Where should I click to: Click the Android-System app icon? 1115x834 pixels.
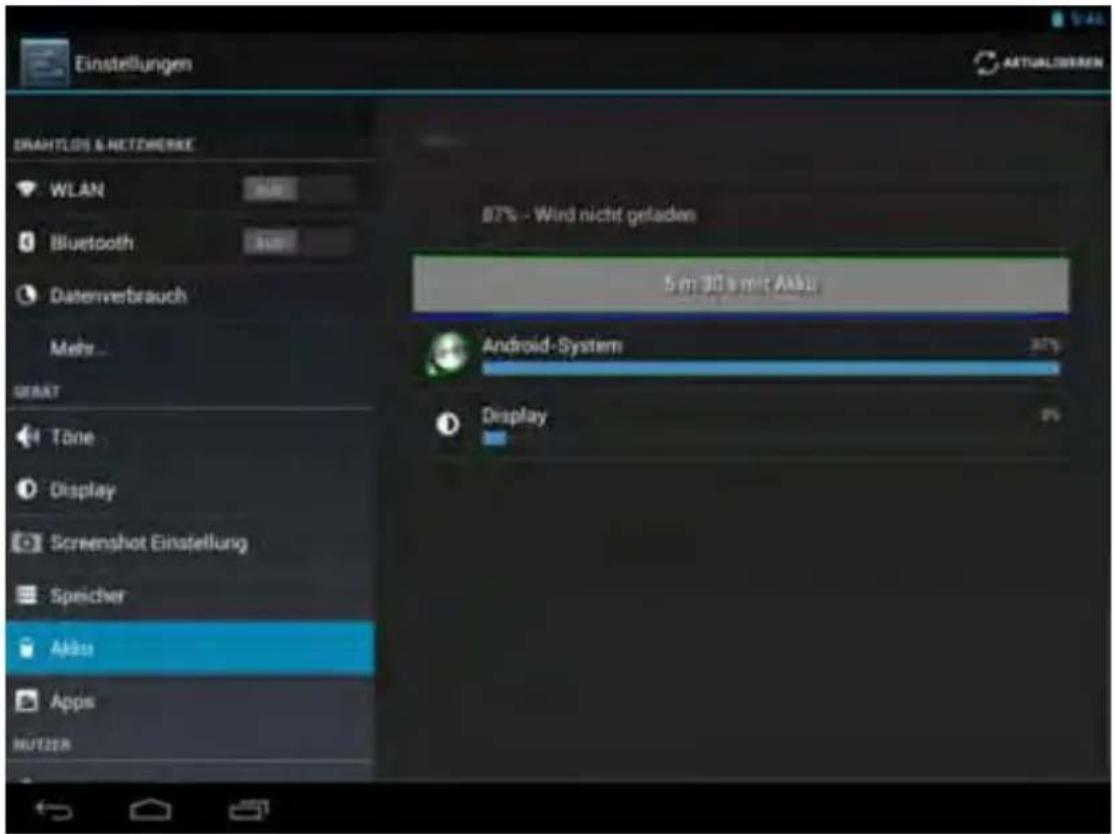click(446, 354)
